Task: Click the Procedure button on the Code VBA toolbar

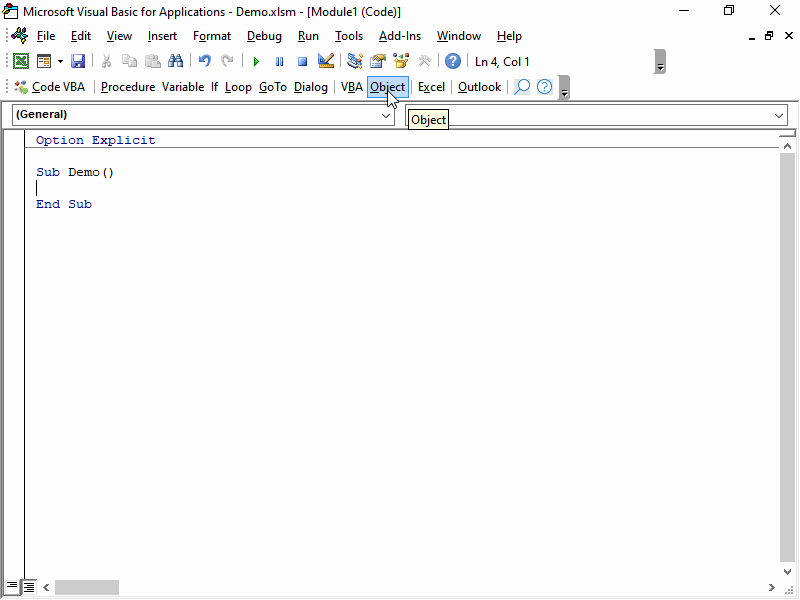Action: [x=128, y=87]
